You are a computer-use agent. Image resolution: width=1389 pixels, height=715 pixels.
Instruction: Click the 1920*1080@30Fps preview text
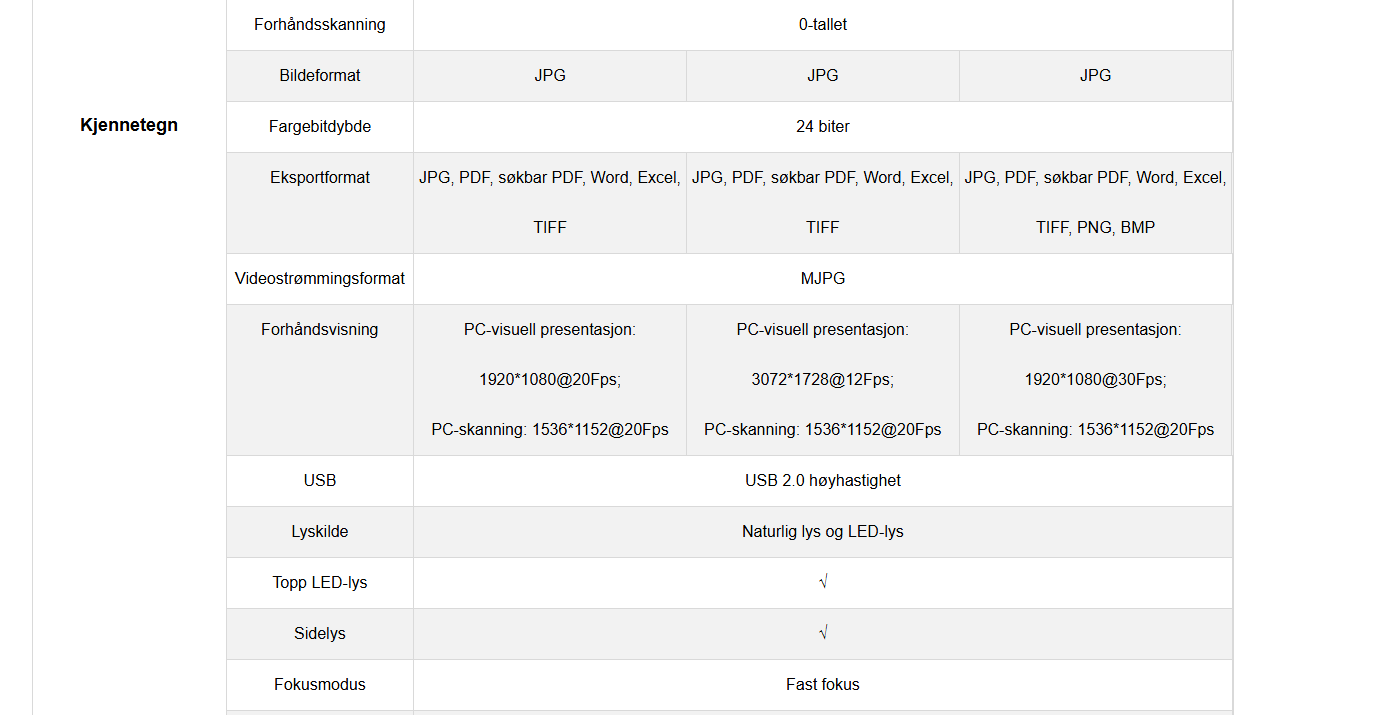coord(1095,379)
